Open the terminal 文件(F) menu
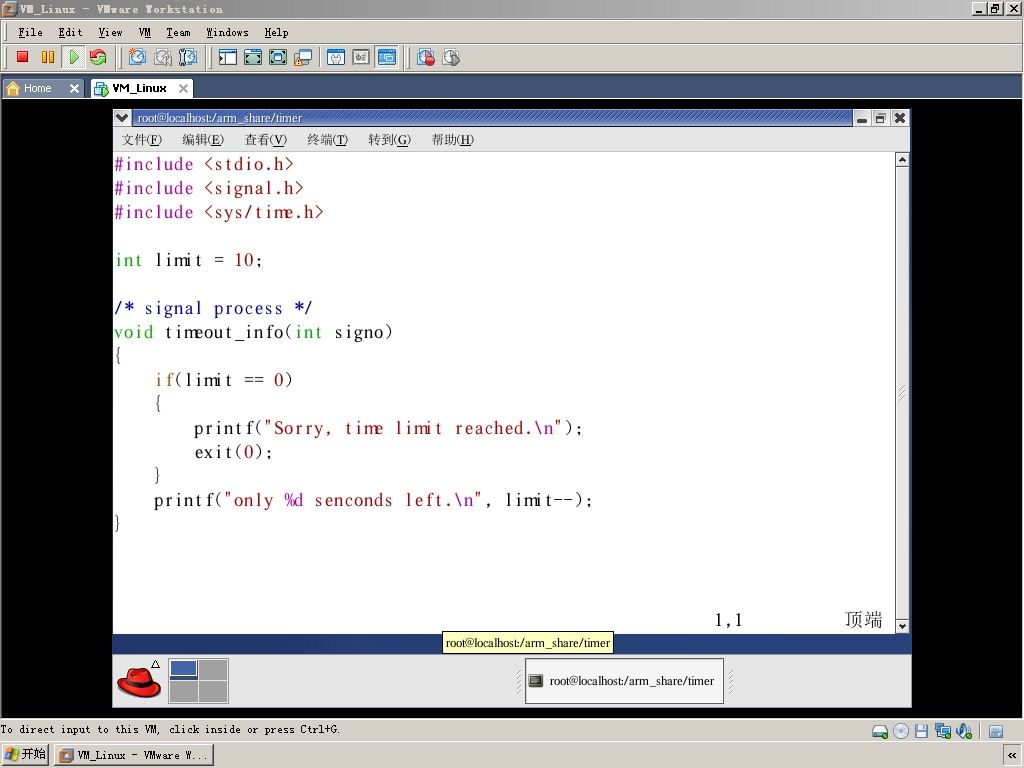 click(142, 139)
